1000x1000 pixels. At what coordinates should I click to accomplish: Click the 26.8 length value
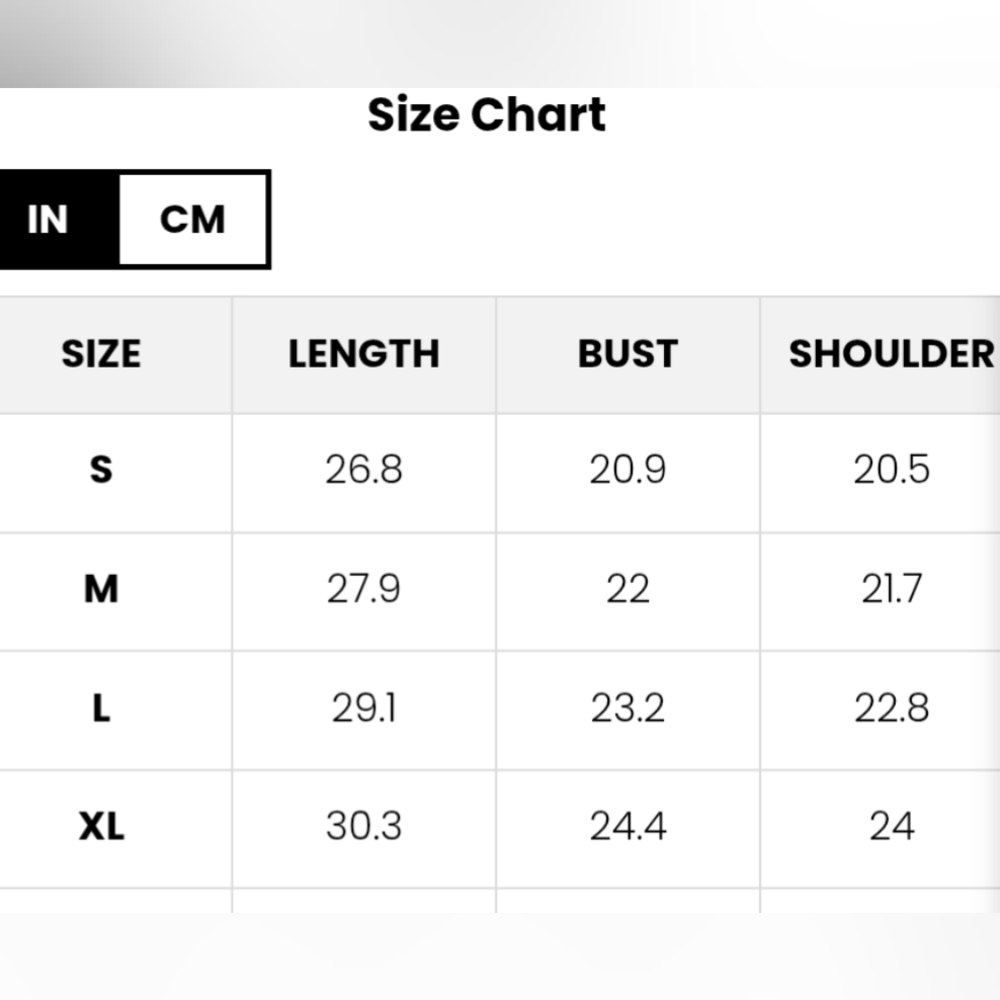(364, 469)
